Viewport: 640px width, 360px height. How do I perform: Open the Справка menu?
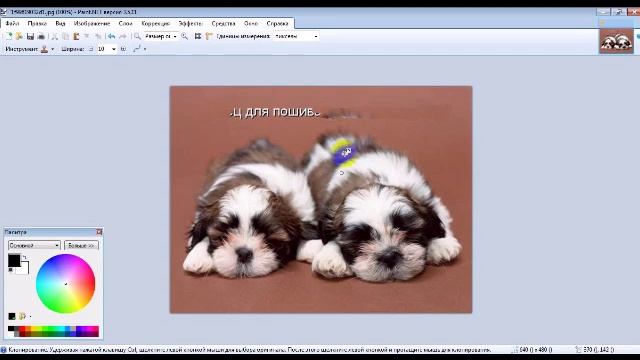(278, 24)
